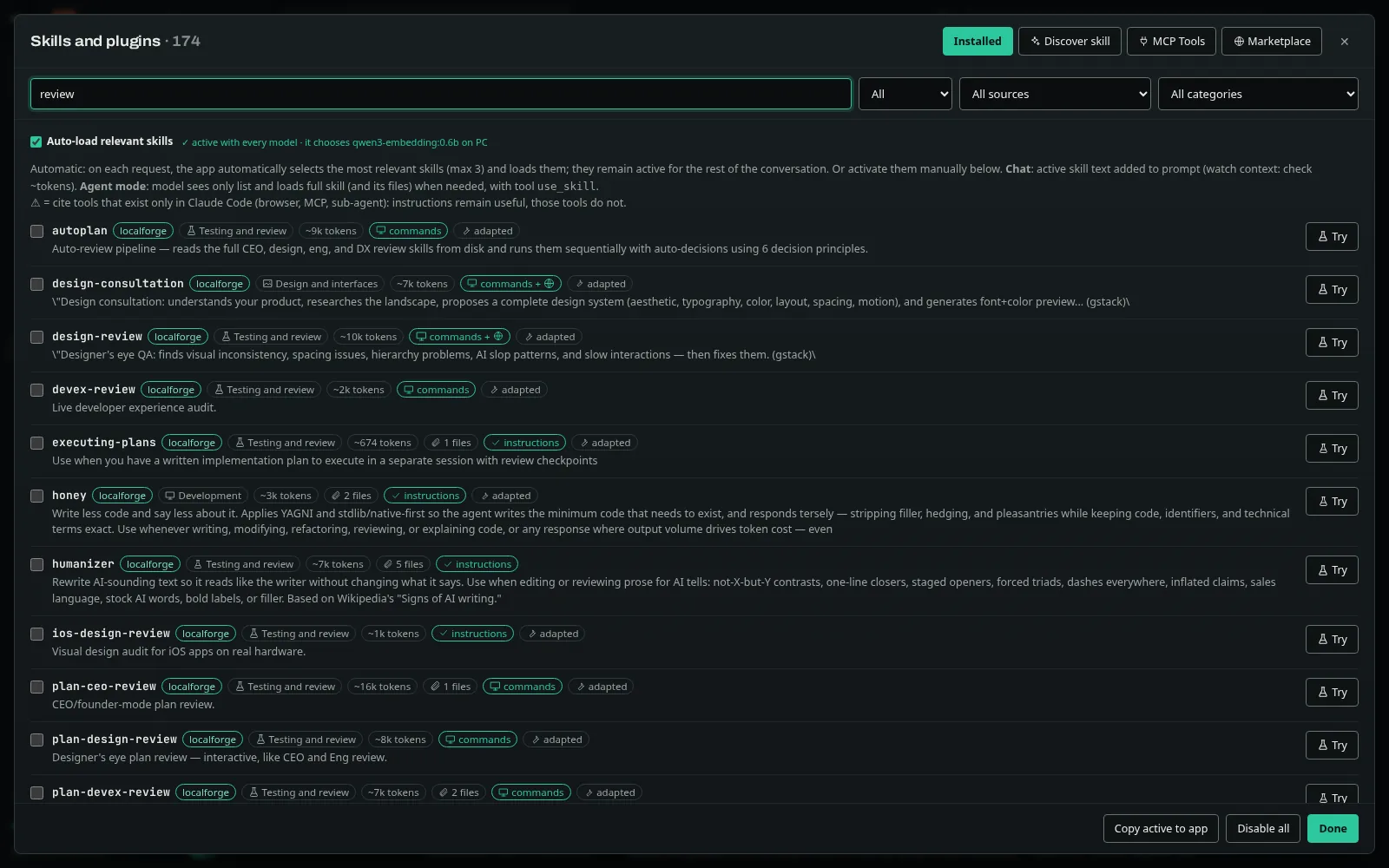1389x868 pixels.
Task: Click the localforge tag on humanizer row
Action: click(x=150, y=564)
